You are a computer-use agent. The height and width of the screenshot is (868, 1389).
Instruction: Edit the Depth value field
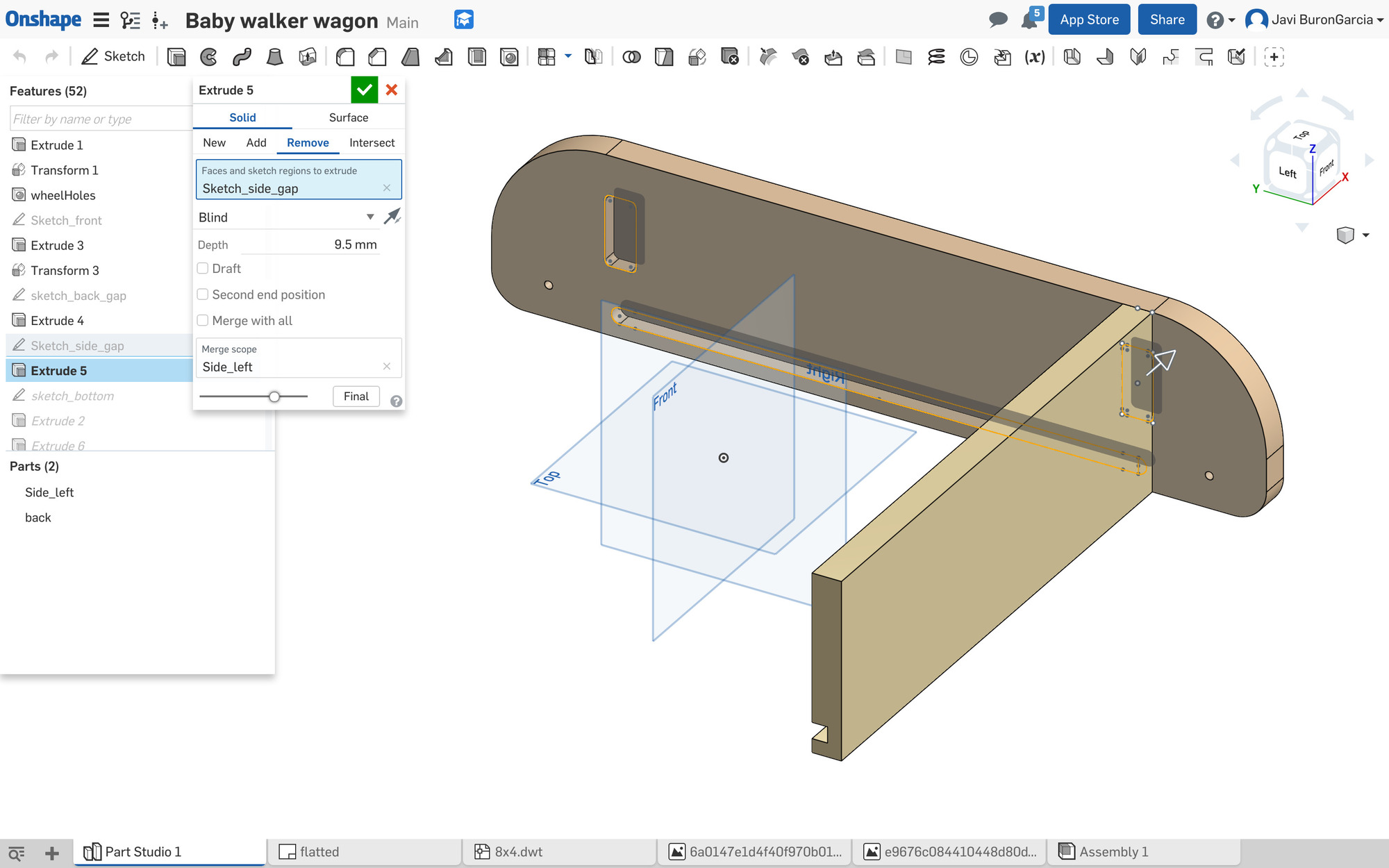point(310,244)
